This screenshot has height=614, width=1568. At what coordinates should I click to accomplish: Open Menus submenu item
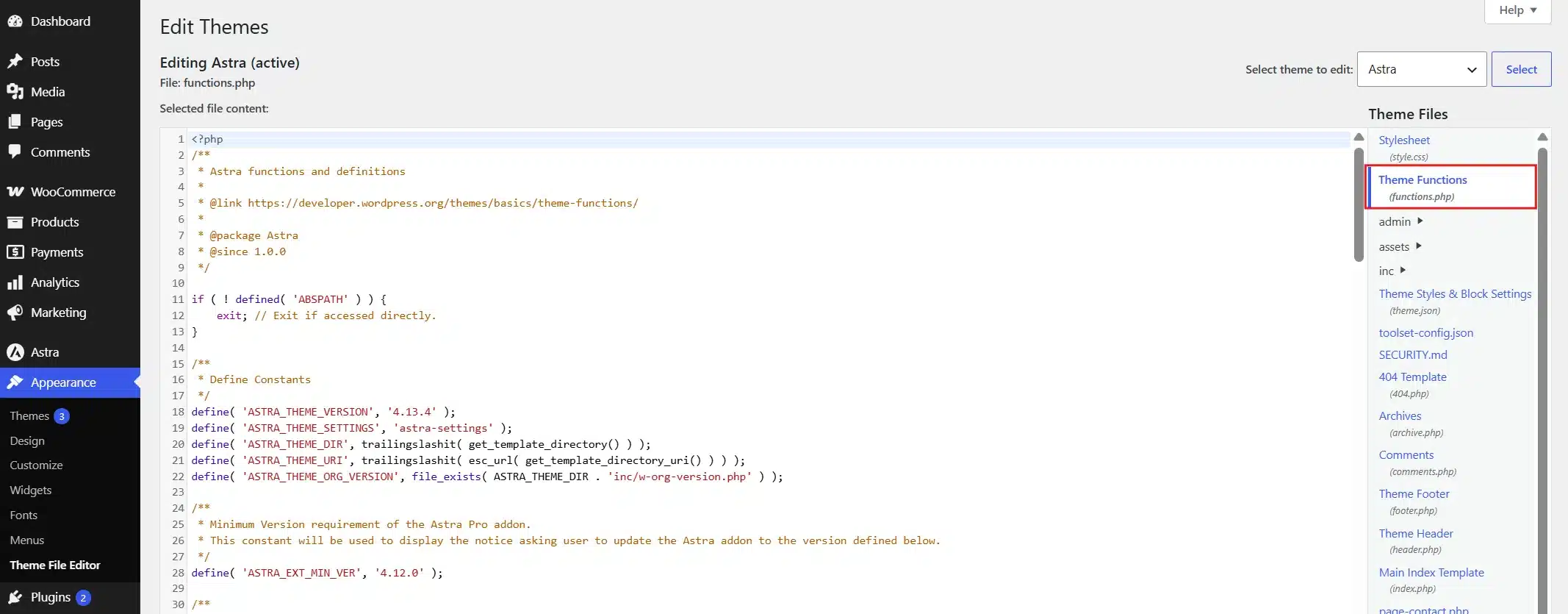coord(27,540)
